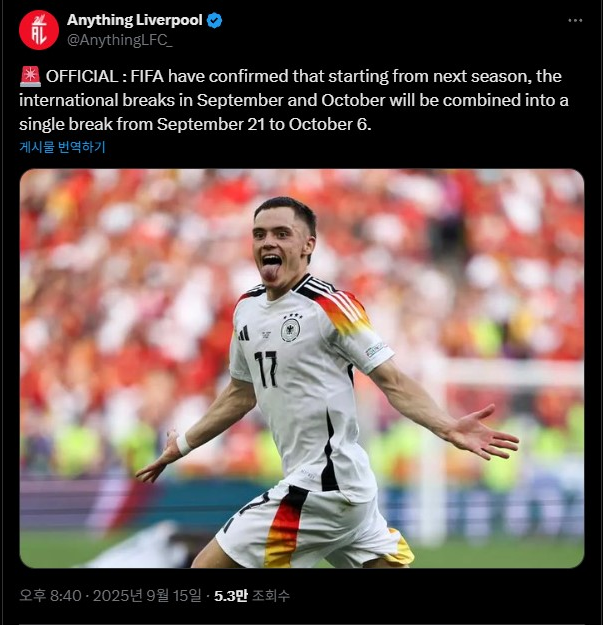Click the word OFFICIAL in the tweet
Screen dimensions: 603x625
click(x=82, y=76)
